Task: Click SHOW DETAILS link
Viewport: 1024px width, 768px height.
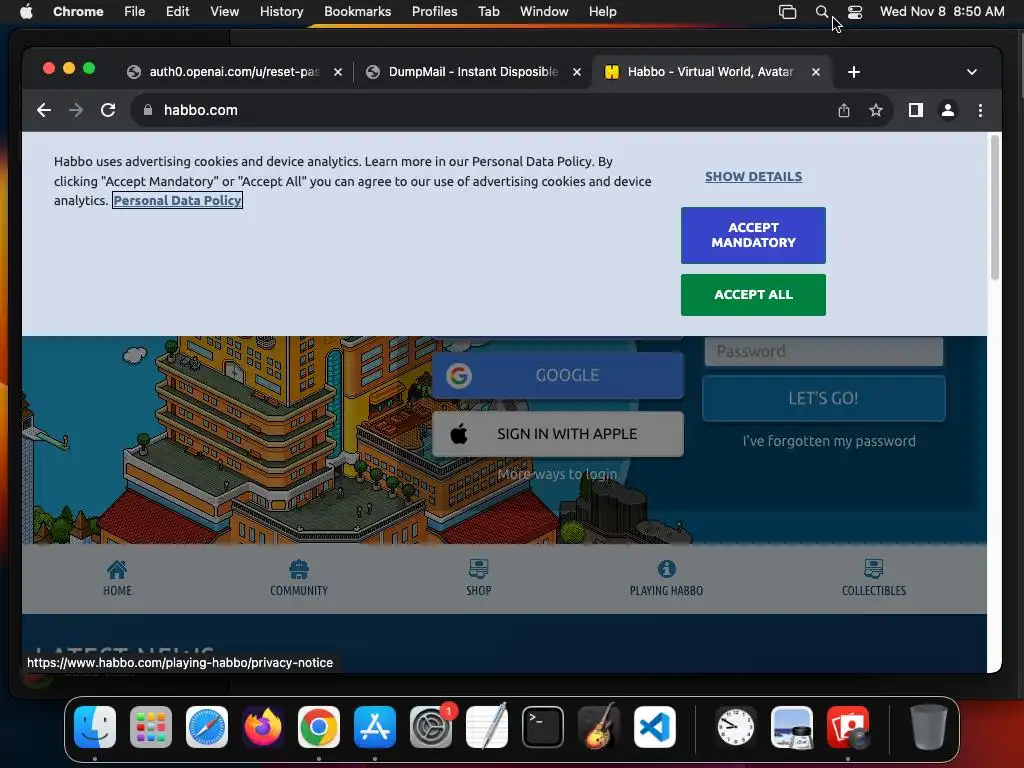Action: tap(753, 176)
